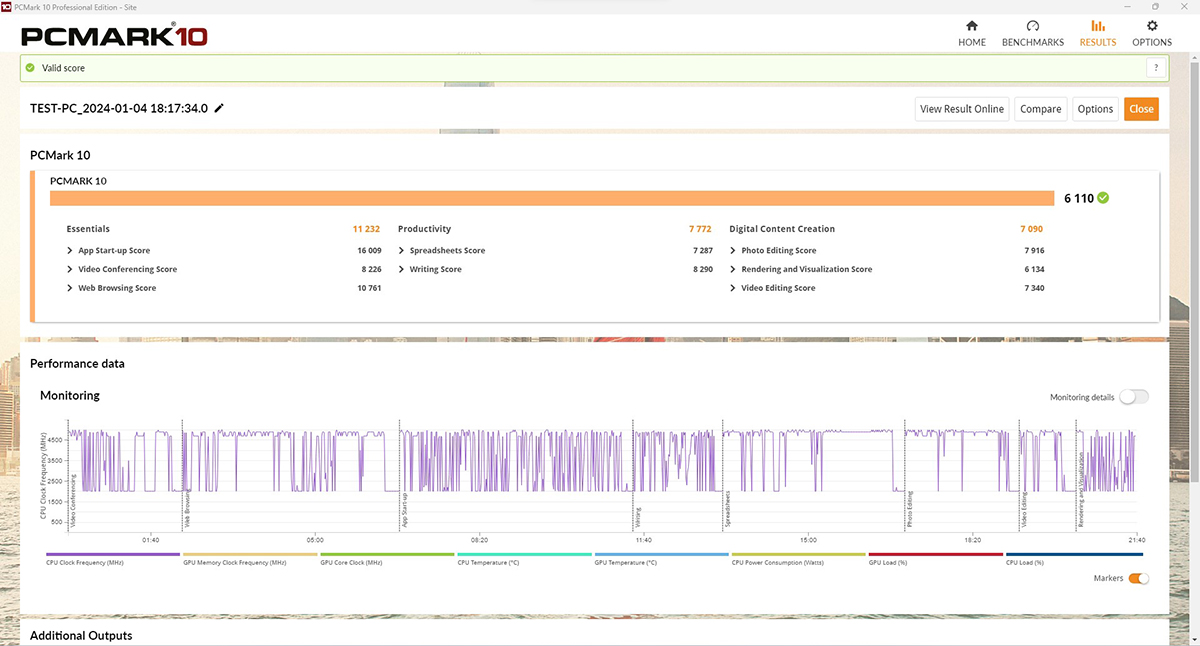Image resolution: width=1200 pixels, height=646 pixels.
Task: Click the question mark help icon
Action: click(x=1156, y=68)
